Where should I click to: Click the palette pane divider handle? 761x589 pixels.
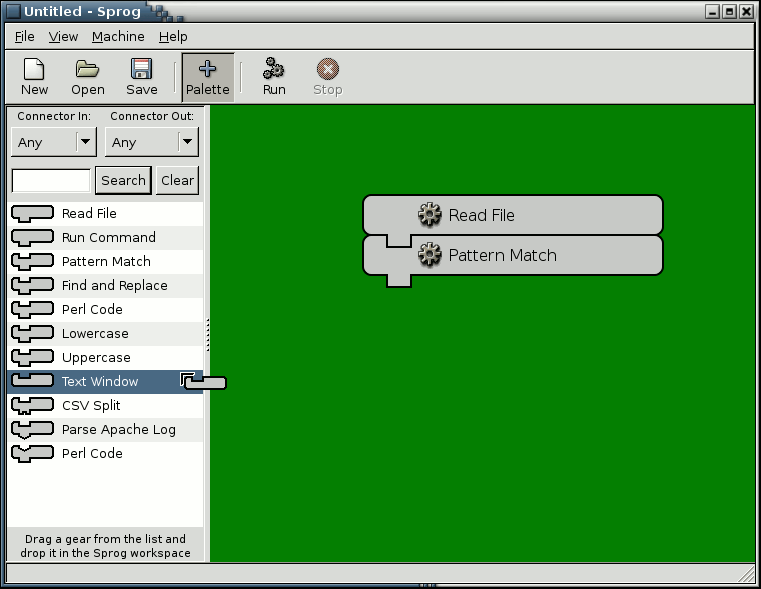pos(207,334)
